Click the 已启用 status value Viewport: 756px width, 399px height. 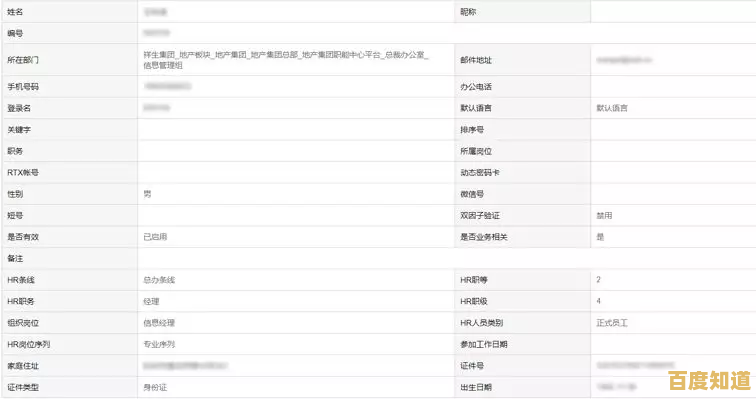coord(155,237)
